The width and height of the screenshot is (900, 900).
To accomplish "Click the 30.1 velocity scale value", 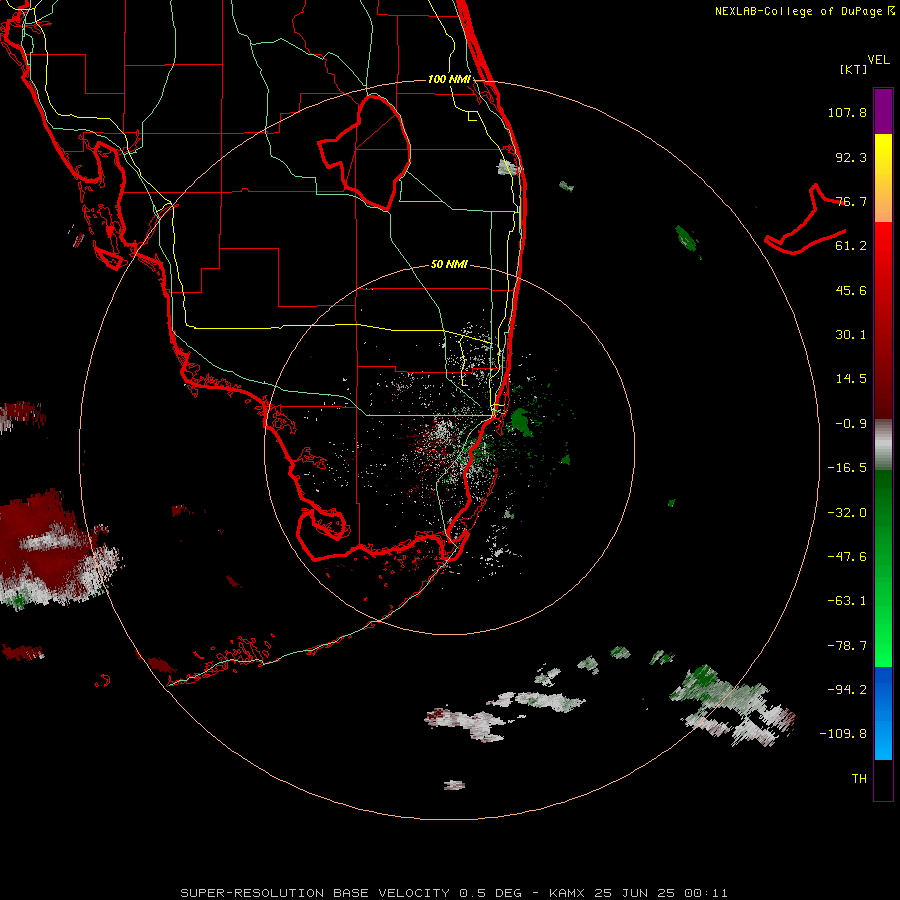I will [851, 335].
